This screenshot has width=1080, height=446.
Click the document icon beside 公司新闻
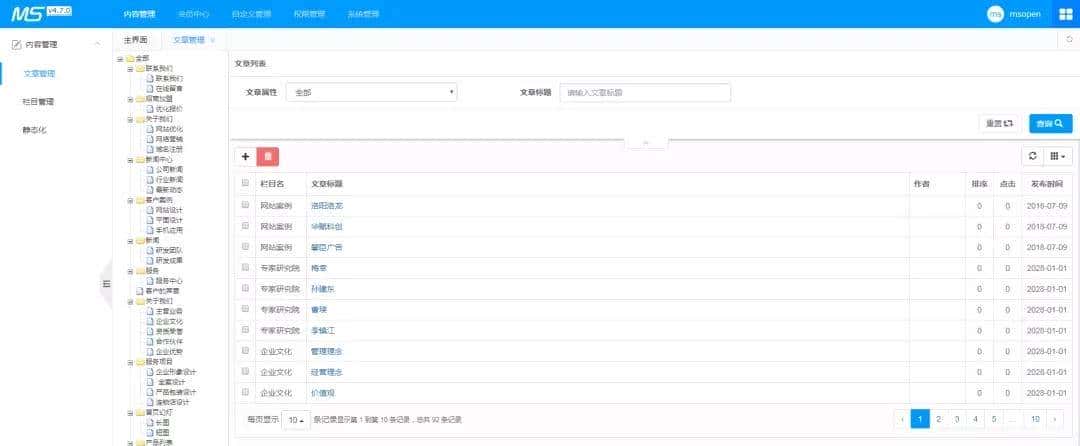coord(149,169)
